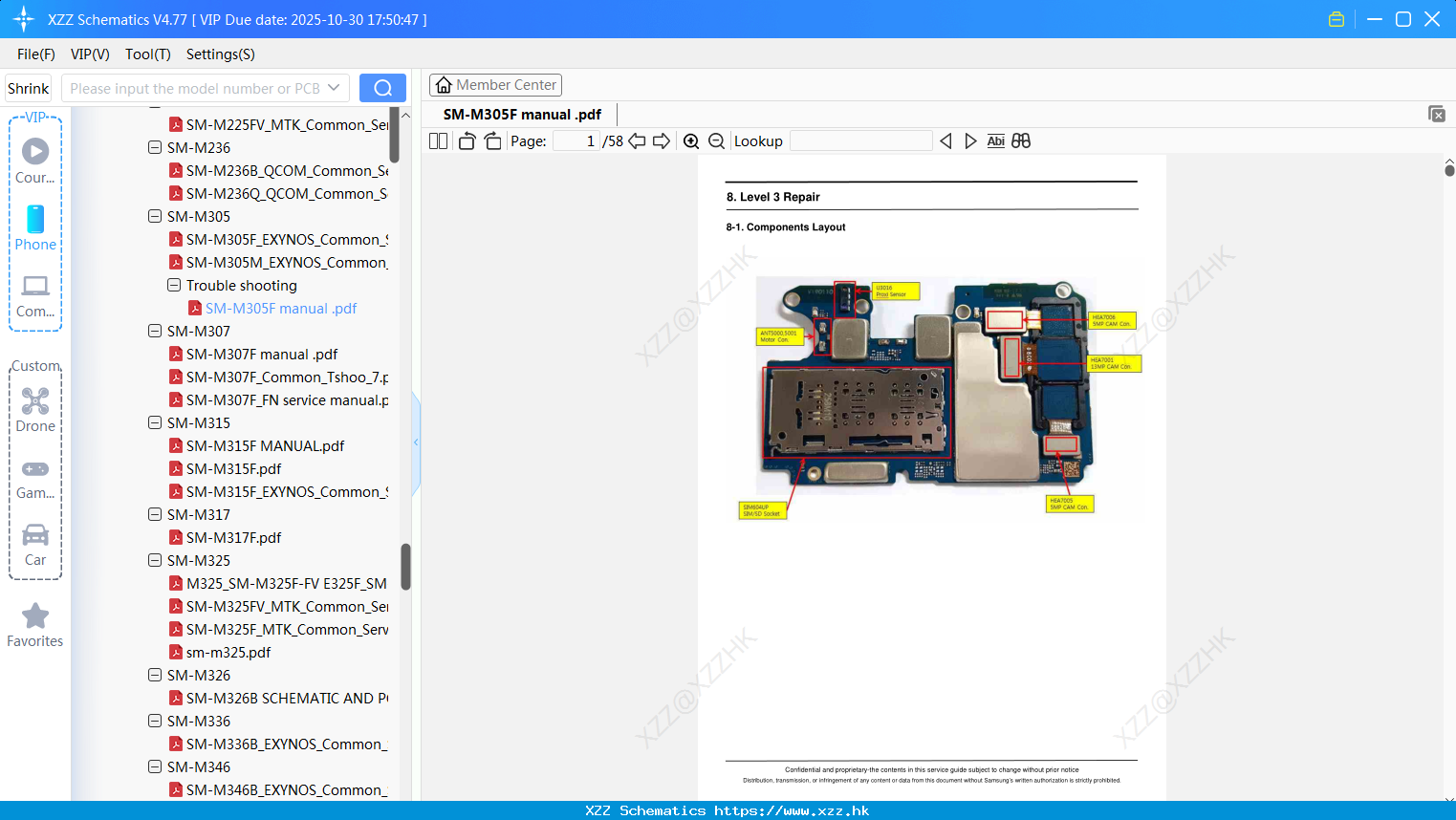
Task: Open SM-M305M_EXYNOS_Common file
Action: (x=278, y=262)
